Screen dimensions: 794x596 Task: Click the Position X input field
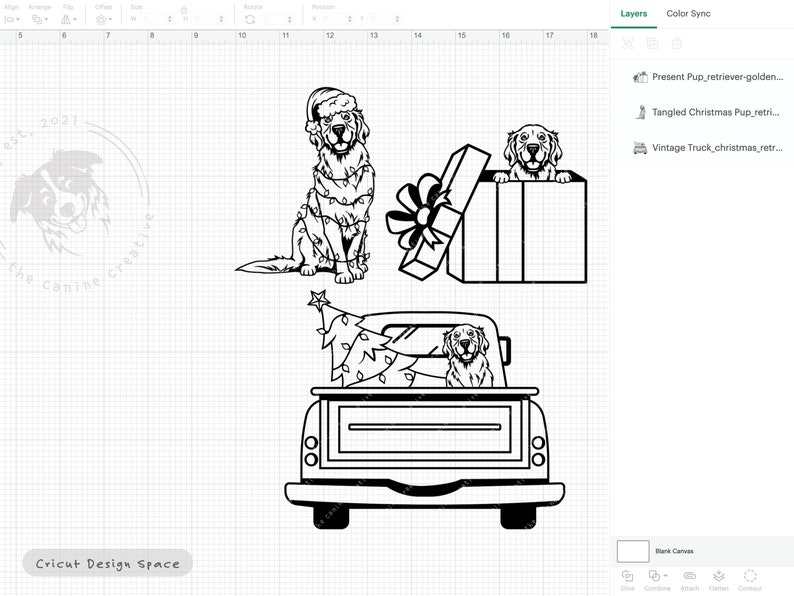coord(333,19)
